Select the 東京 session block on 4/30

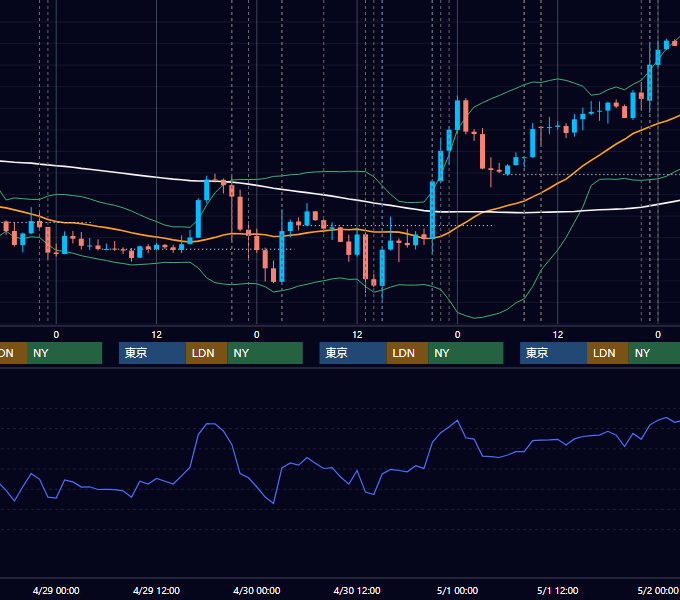353,353
